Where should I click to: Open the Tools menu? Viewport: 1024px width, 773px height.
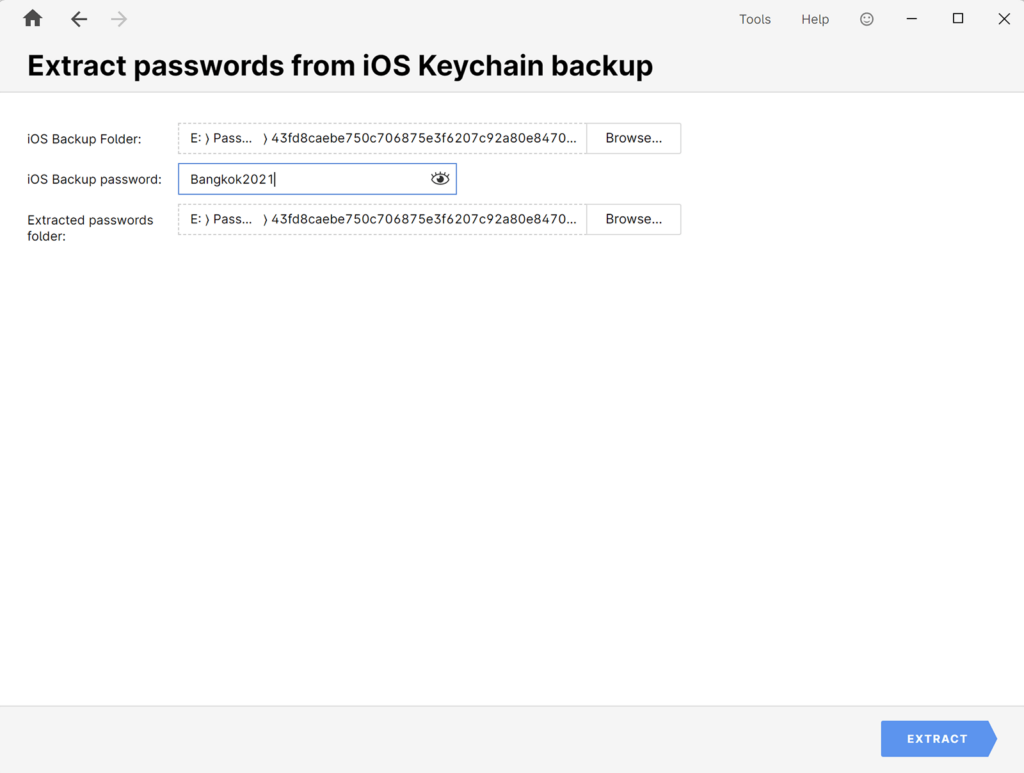coord(755,20)
